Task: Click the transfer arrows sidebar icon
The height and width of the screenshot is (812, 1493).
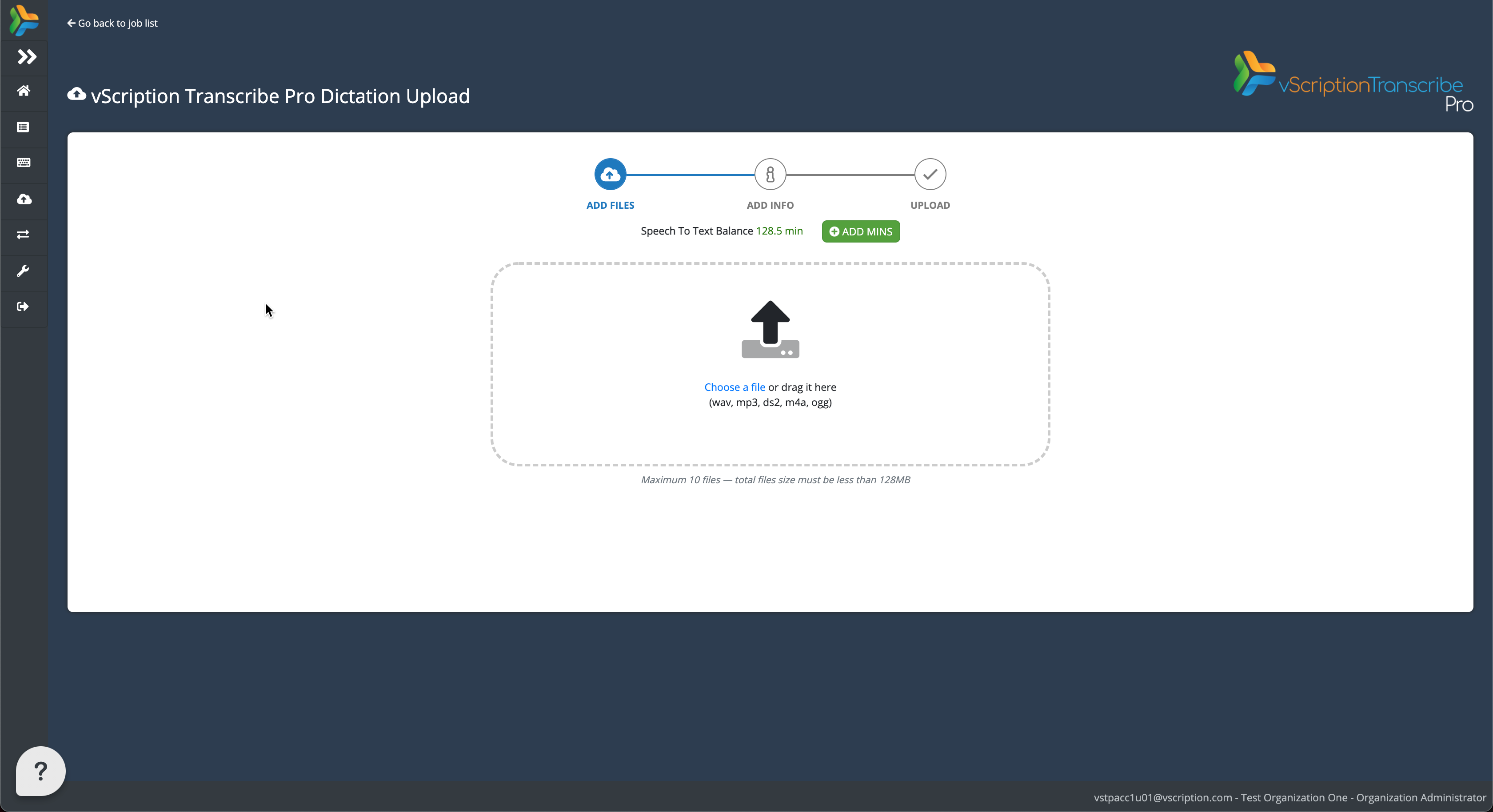Action: tap(24, 235)
